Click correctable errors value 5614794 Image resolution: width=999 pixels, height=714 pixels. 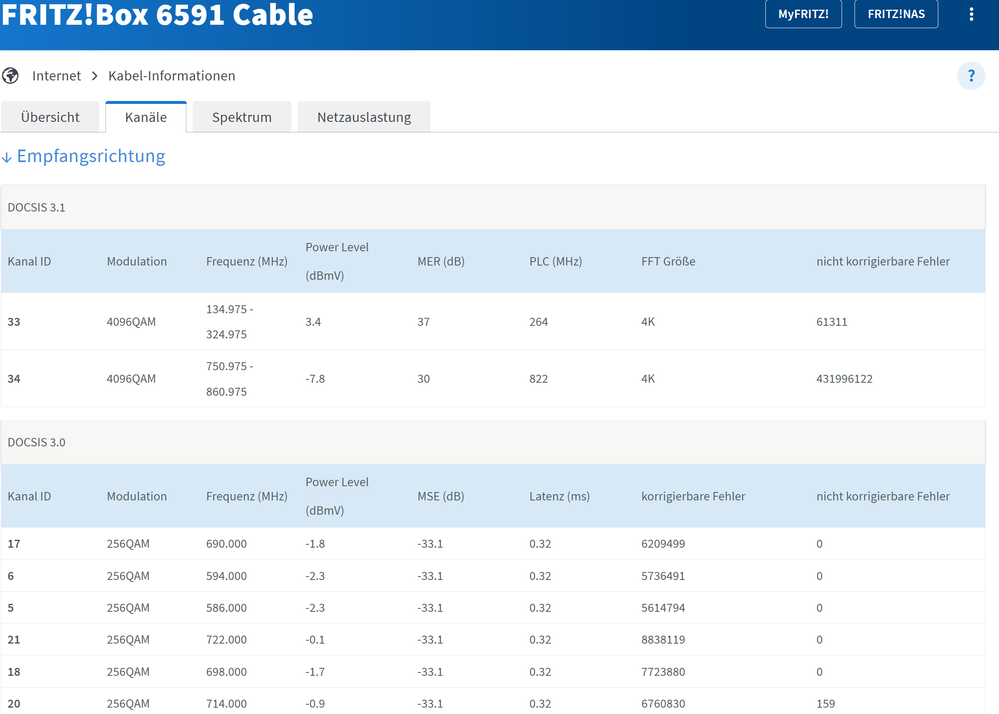point(663,608)
